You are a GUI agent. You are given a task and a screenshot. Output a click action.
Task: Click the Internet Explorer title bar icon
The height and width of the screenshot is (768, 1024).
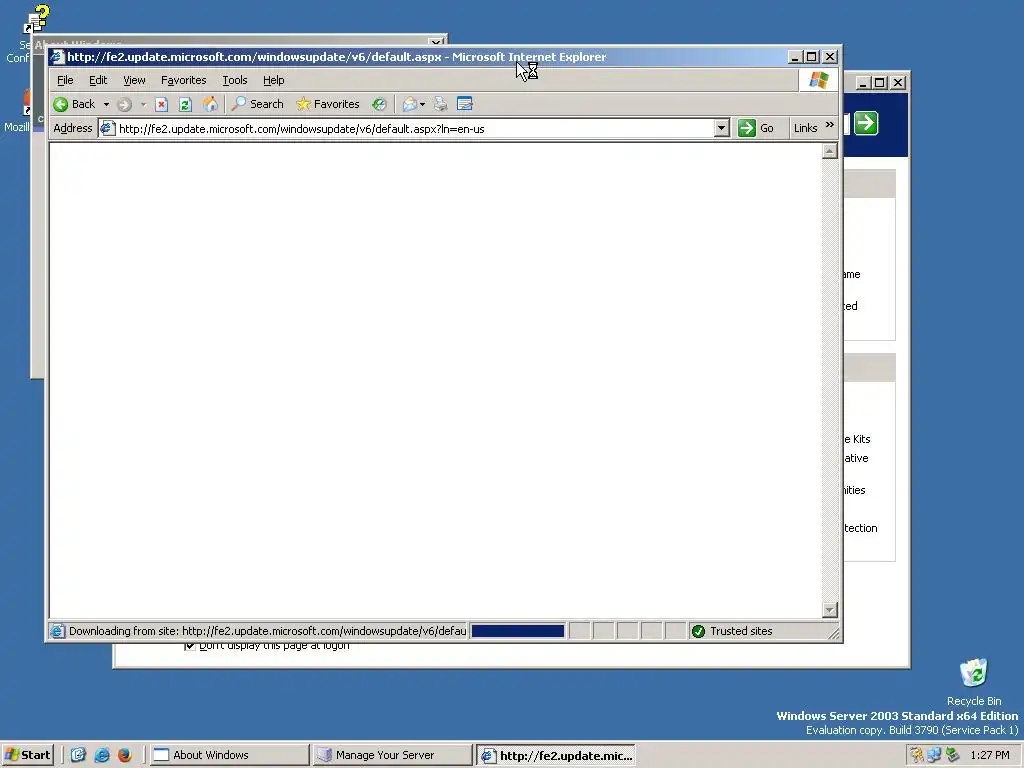tap(57, 57)
